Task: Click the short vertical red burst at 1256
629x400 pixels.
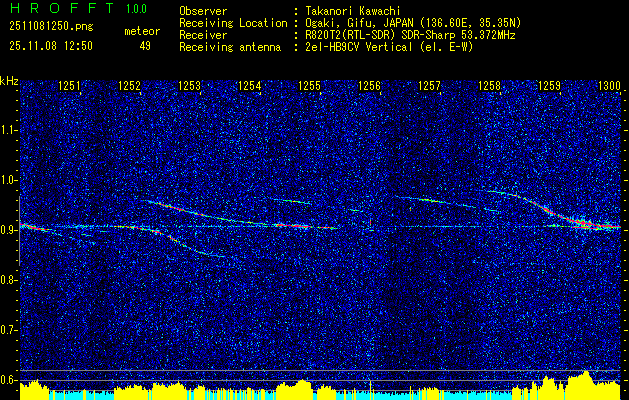Action: tap(371, 223)
